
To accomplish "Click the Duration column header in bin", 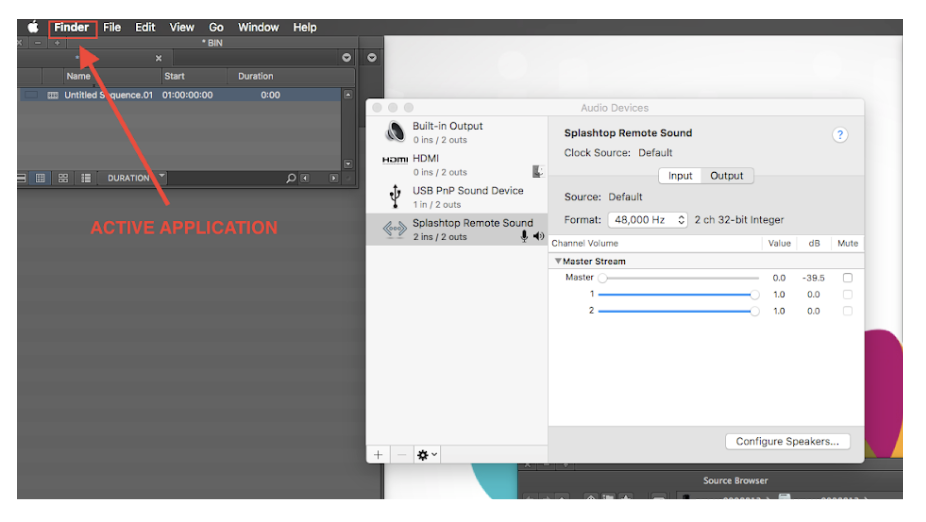I will (x=255, y=76).
